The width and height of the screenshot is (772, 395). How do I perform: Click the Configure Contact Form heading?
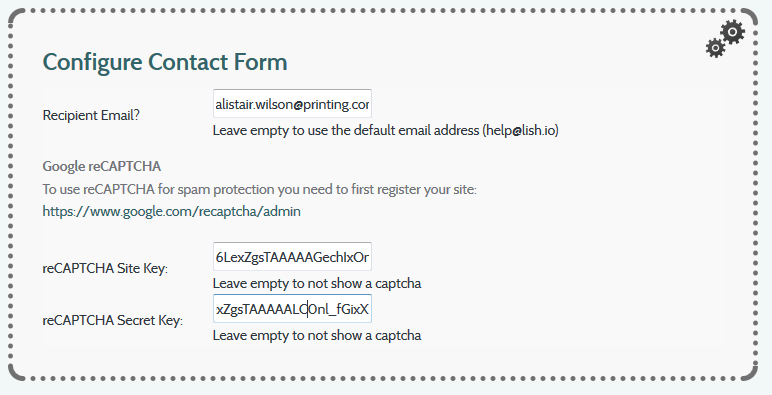tap(165, 62)
